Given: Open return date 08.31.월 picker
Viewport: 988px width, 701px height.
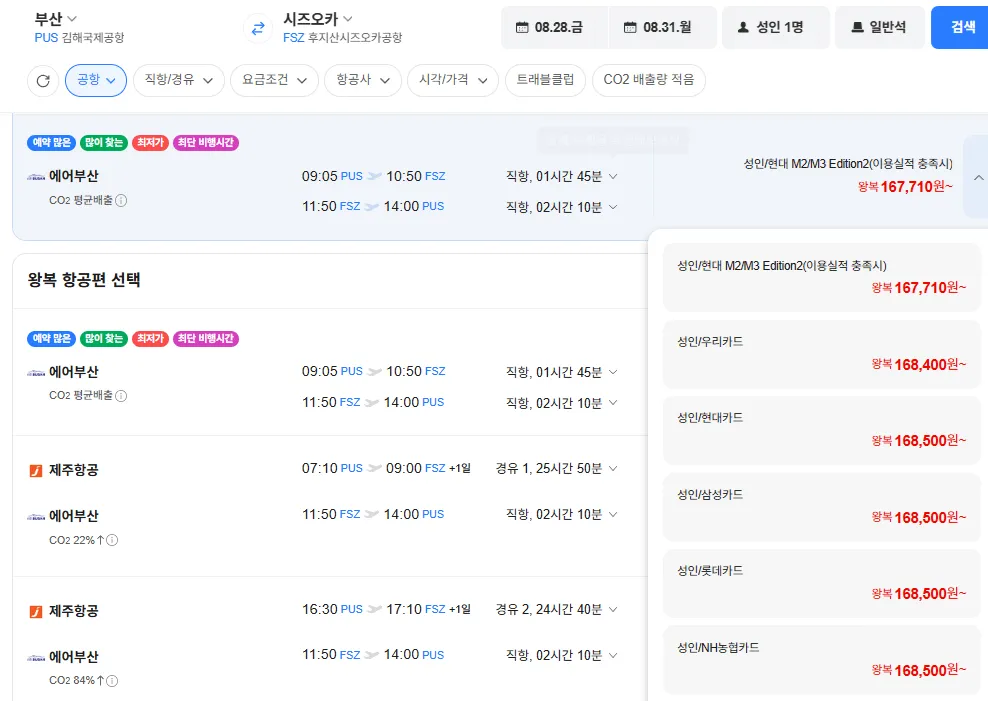Looking at the screenshot, I should pos(663,27).
